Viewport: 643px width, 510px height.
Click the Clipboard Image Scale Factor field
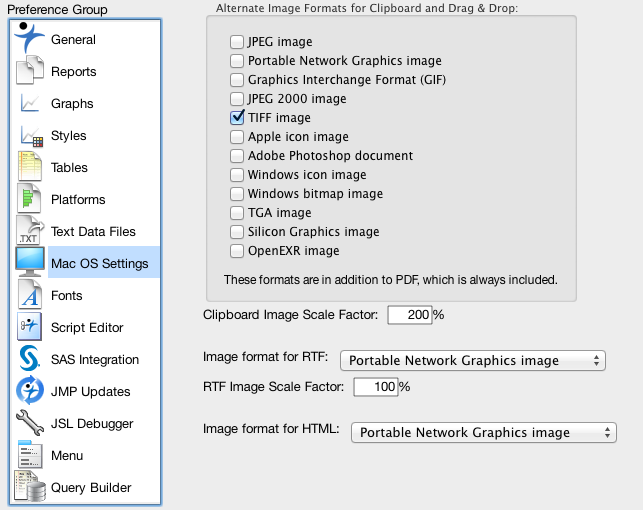pyautogui.click(x=407, y=315)
